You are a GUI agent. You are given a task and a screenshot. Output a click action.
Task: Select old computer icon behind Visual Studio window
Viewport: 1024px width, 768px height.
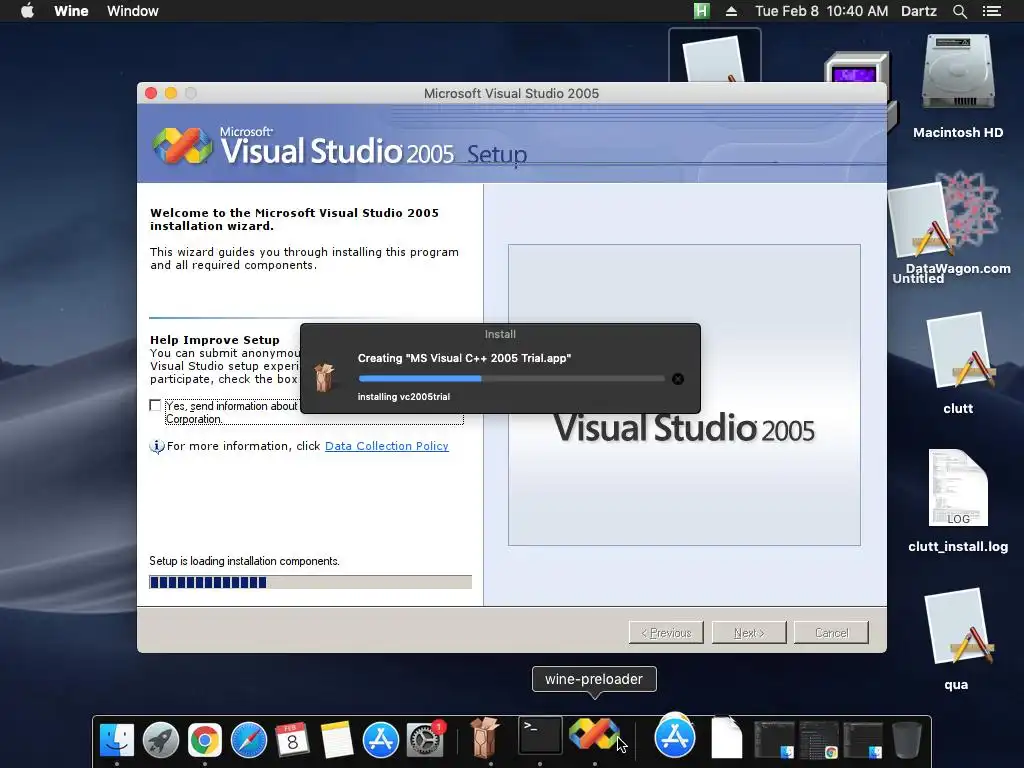(856, 67)
